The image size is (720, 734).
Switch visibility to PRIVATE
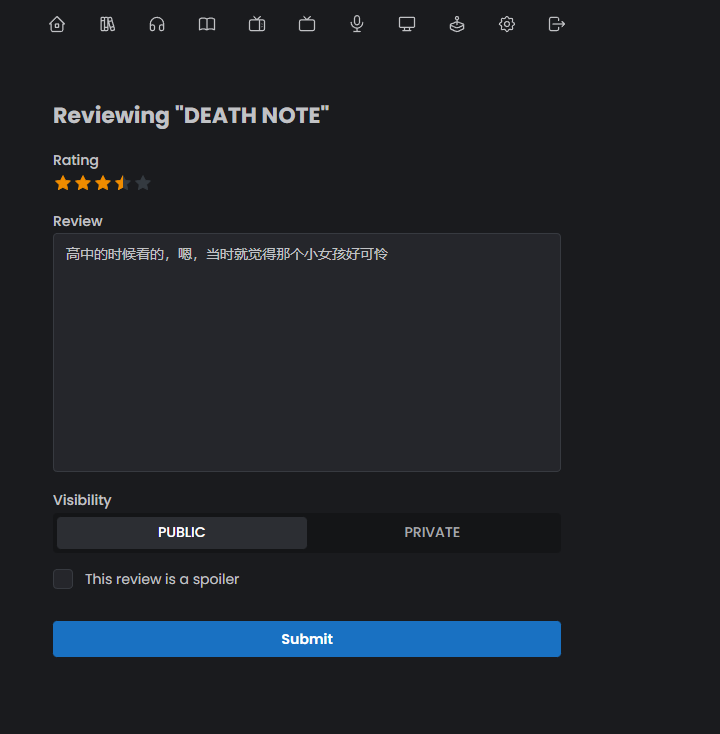[x=432, y=533]
